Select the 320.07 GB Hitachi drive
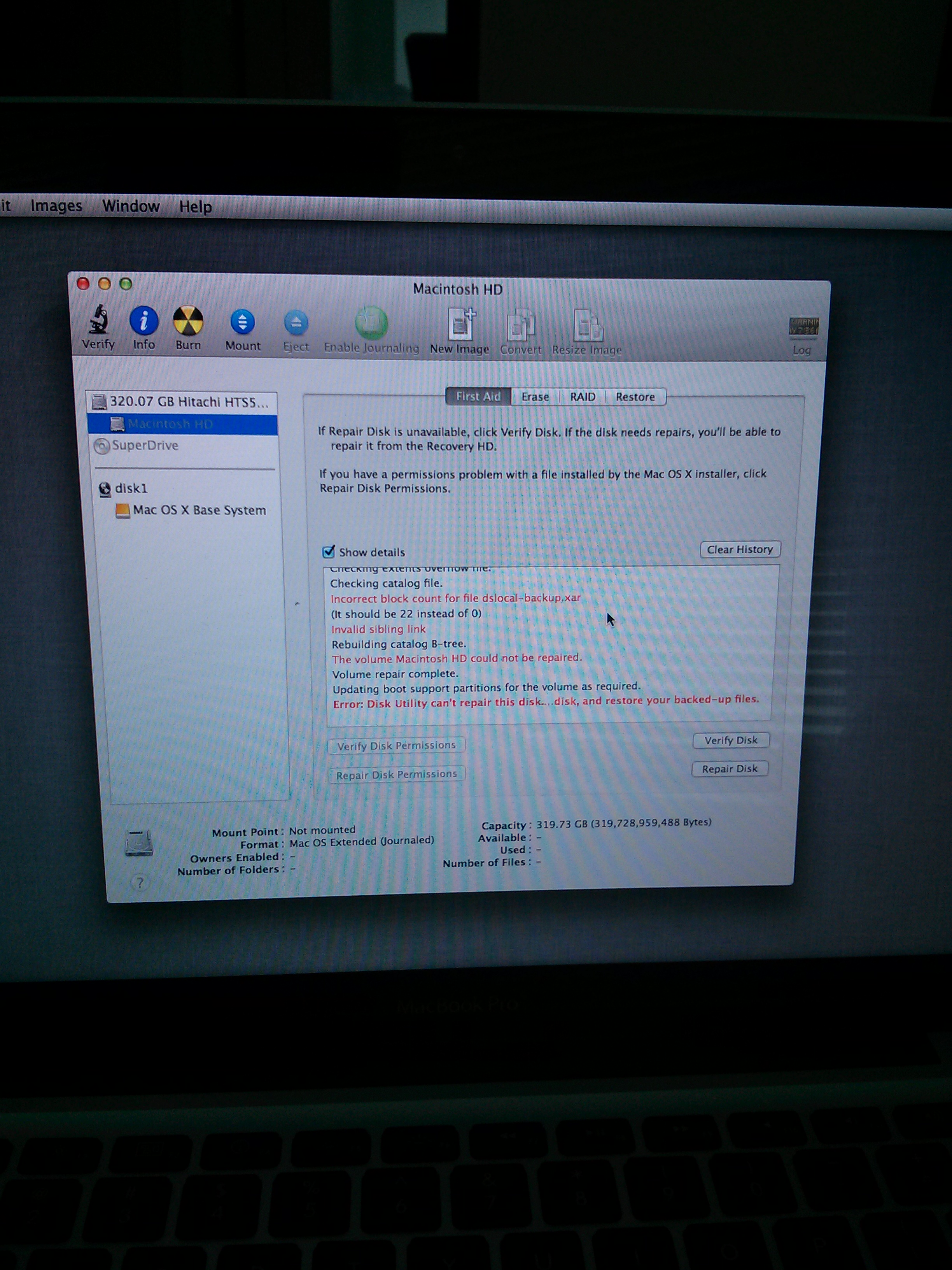The width and height of the screenshot is (952, 1270). 182,401
